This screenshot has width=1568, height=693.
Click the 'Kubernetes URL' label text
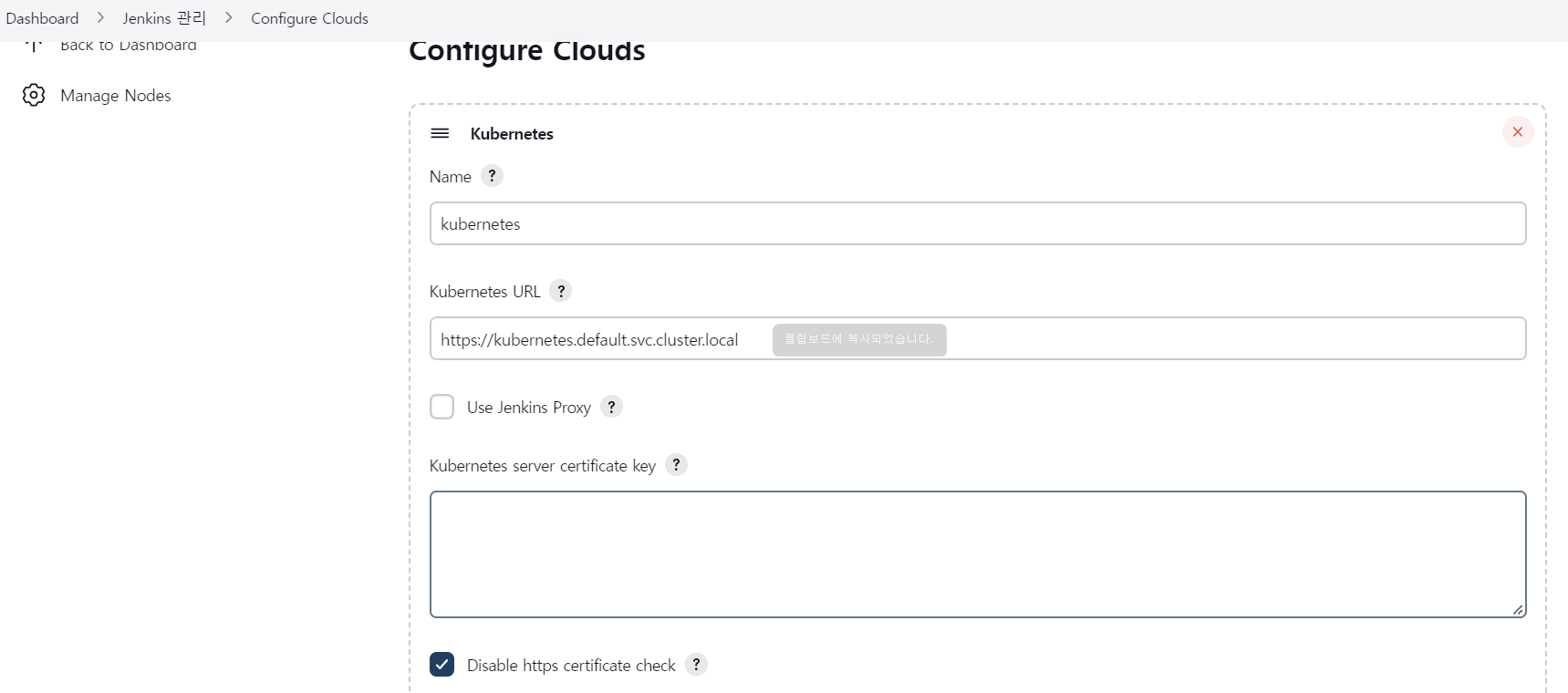(485, 292)
